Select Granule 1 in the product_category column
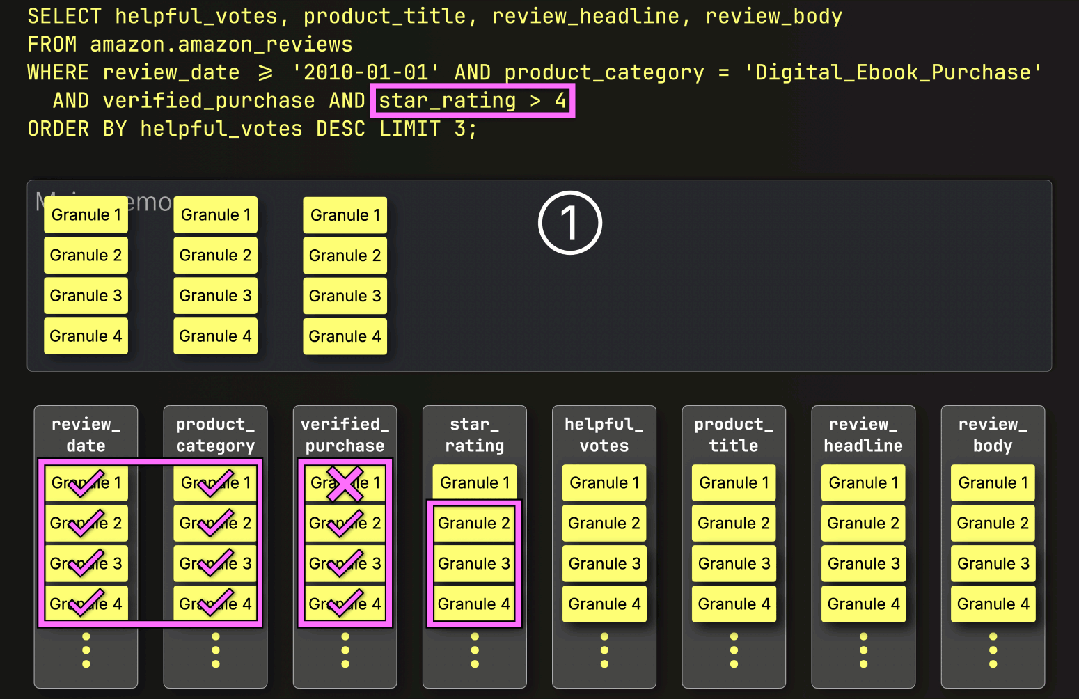 tap(215, 483)
